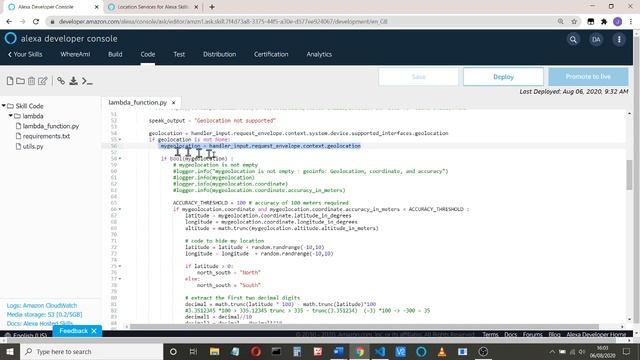
Task: Download the skill code with the download icon
Action: (x=73, y=81)
